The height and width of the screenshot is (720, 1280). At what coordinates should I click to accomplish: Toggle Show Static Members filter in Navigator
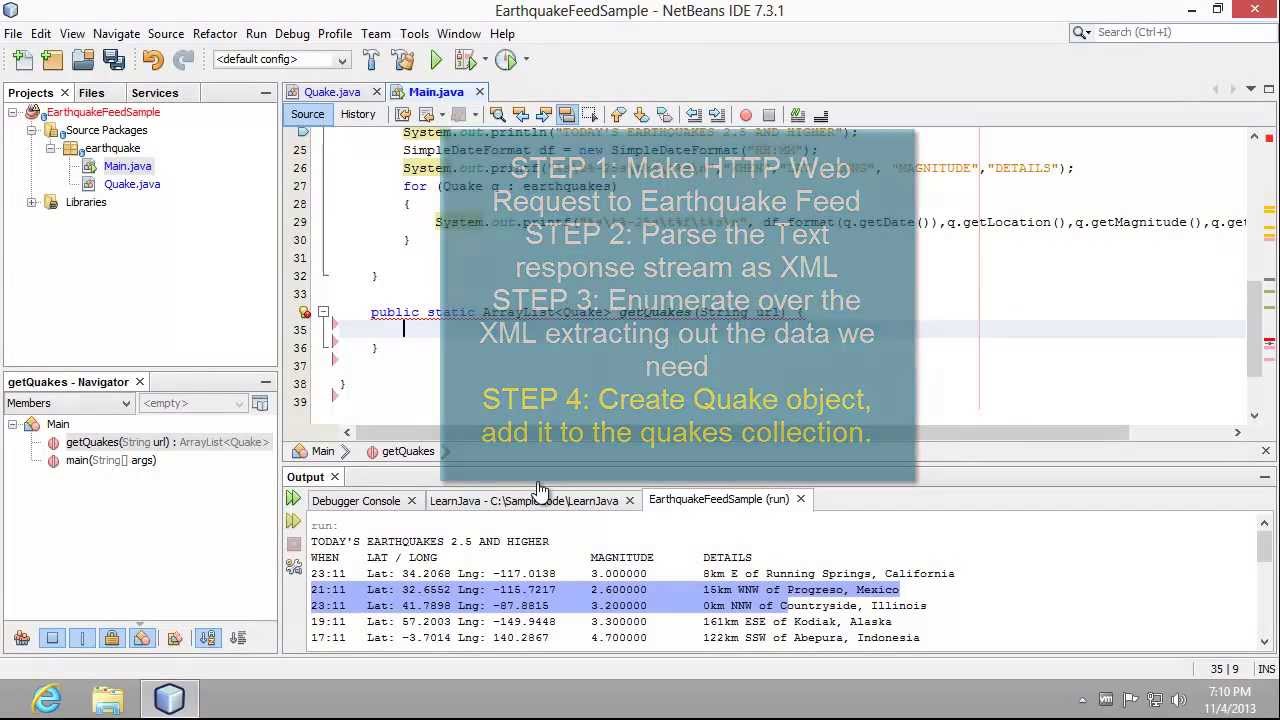(82, 638)
